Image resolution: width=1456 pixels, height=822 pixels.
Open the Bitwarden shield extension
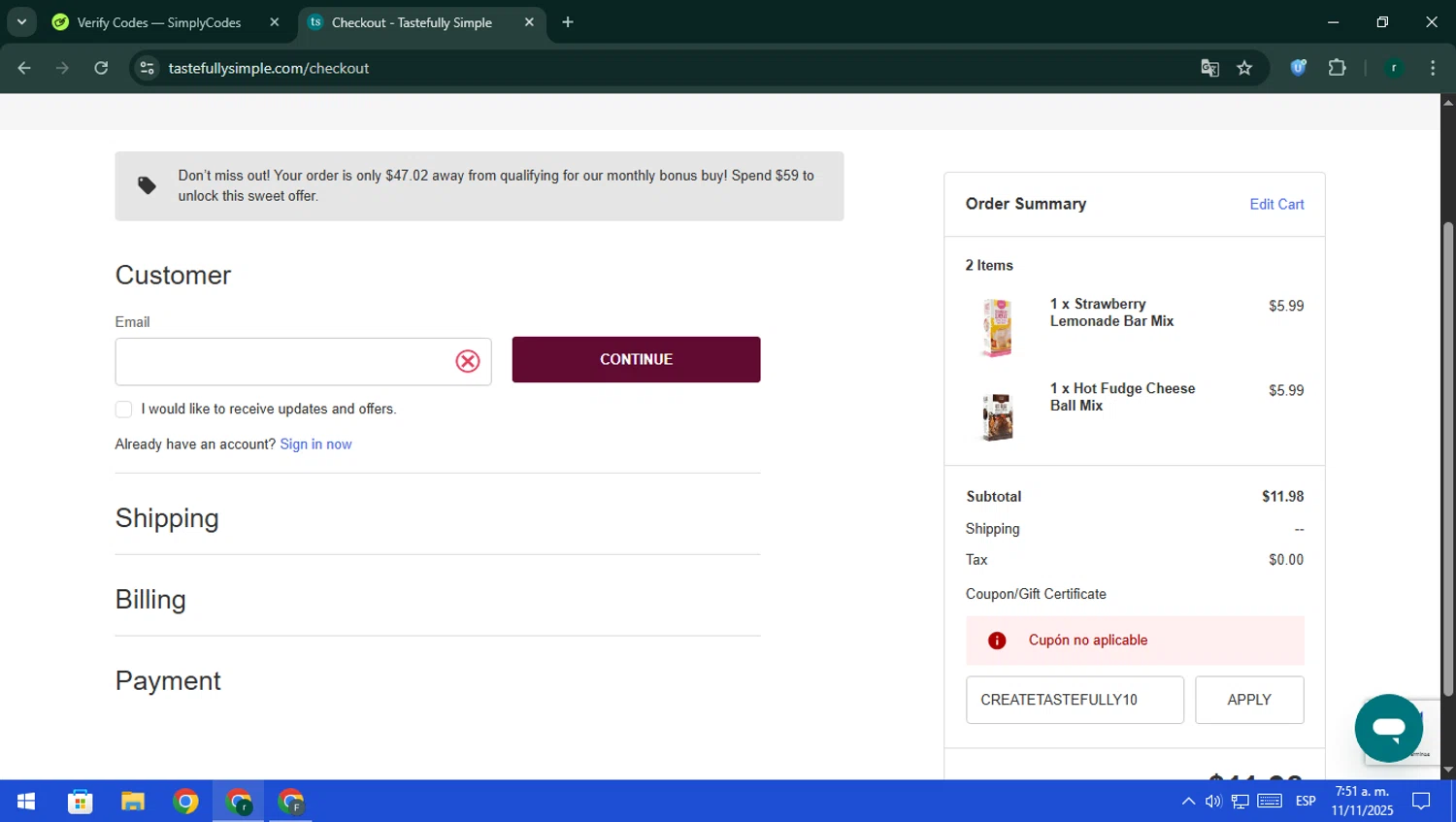[1299, 68]
